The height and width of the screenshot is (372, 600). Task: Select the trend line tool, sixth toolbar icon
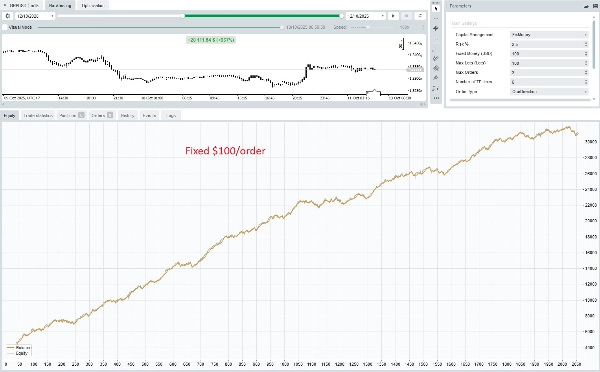point(436,58)
